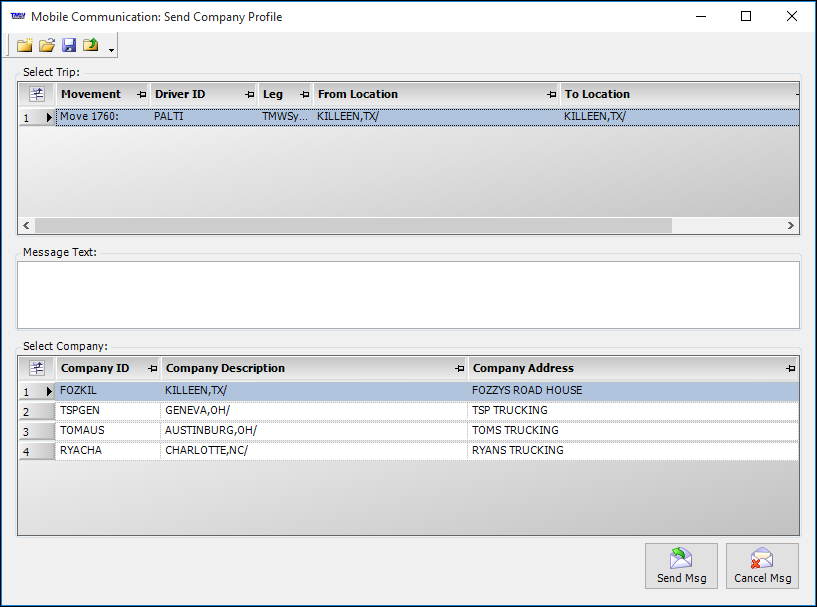Minimize the Send Company Profile window
Image resolution: width=817 pixels, height=607 pixels.
[x=701, y=16]
